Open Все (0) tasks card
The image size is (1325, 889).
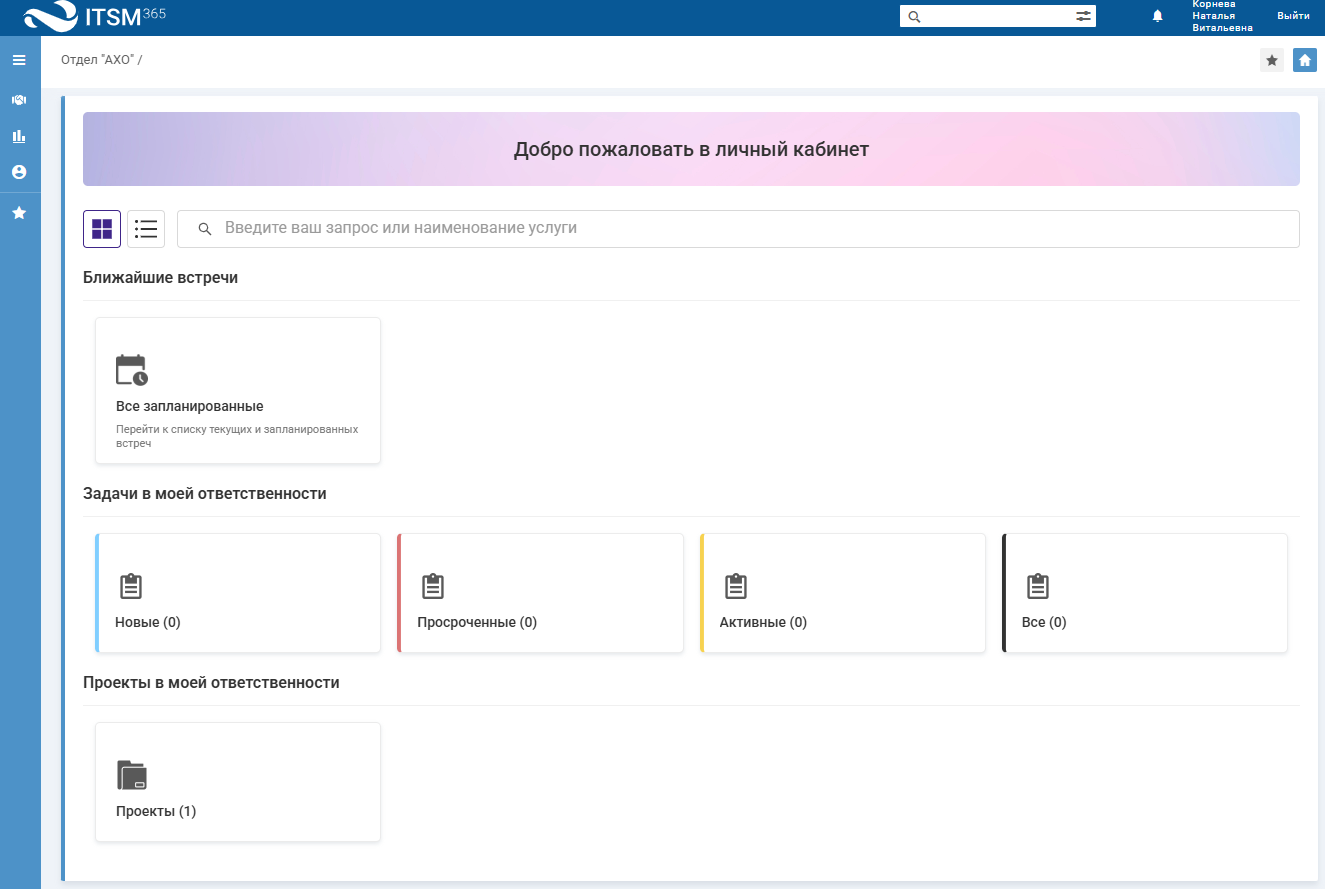pyautogui.click(x=1145, y=593)
